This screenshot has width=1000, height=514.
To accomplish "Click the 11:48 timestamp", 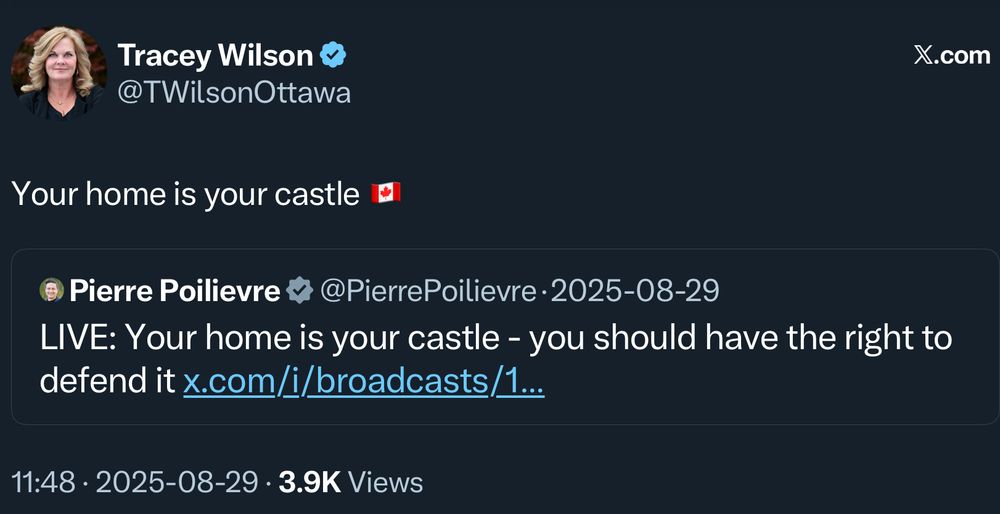I will [43, 482].
